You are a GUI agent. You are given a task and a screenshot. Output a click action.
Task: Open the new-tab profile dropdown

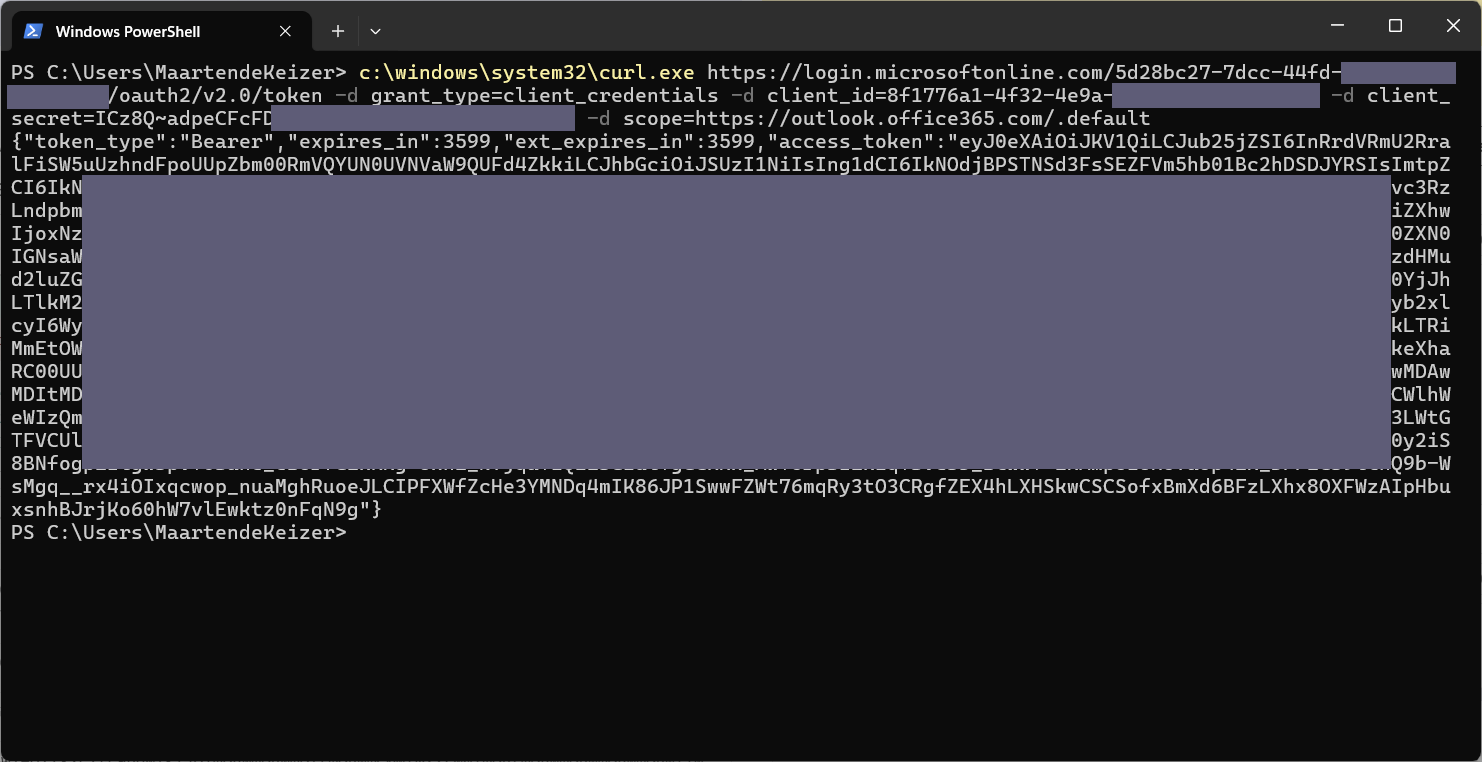point(375,31)
